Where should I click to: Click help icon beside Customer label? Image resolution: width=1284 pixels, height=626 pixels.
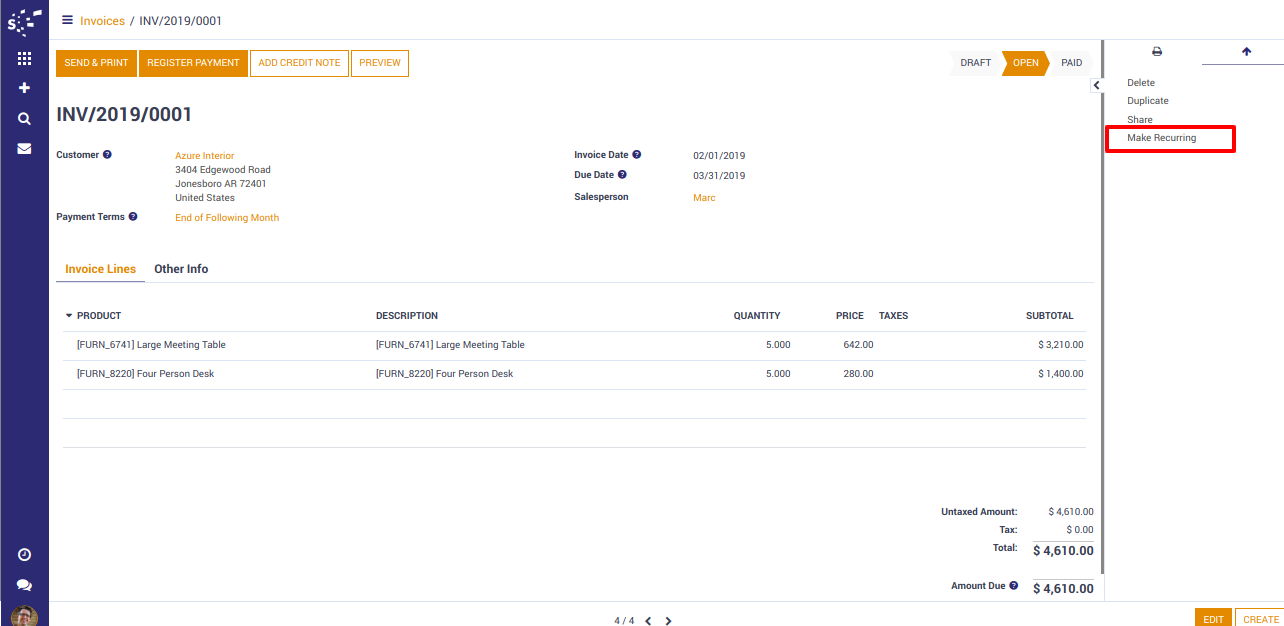tap(107, 155)
